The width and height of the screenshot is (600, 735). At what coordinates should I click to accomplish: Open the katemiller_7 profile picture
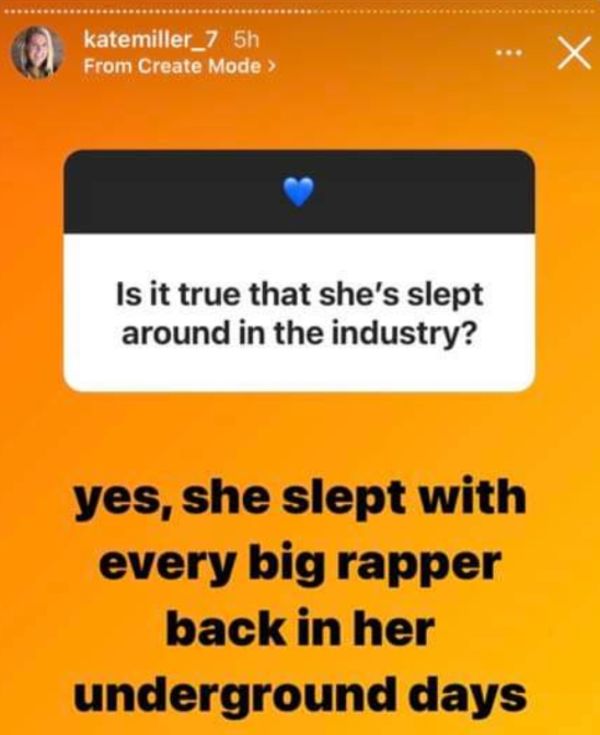pos(38,52)
